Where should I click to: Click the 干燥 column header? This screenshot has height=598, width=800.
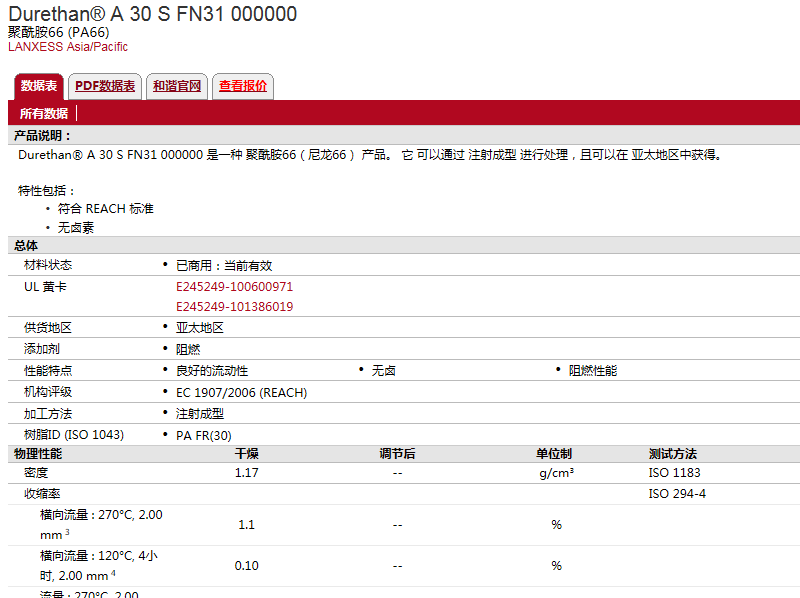coord(247,454)
